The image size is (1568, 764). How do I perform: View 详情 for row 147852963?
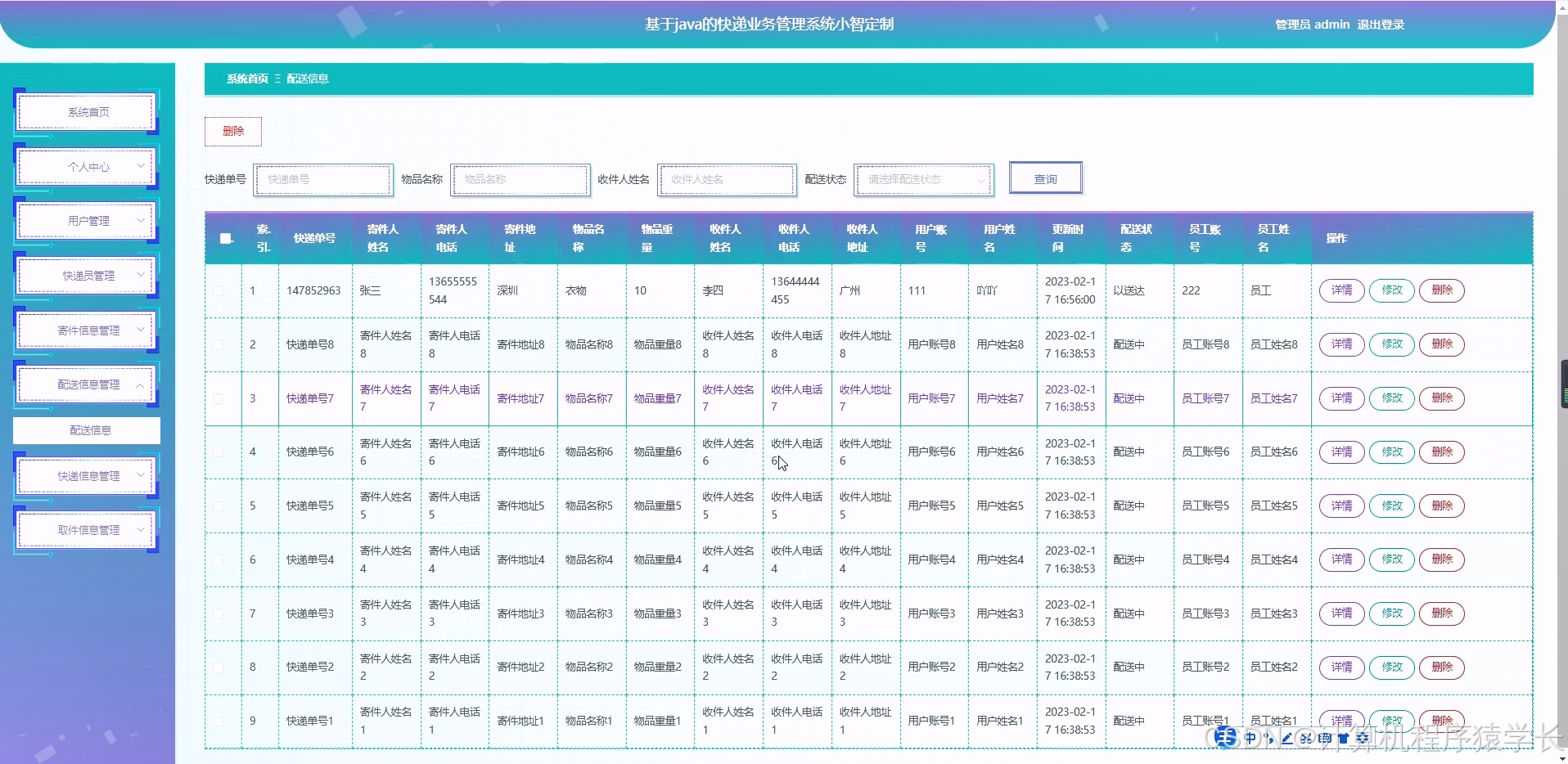[x=1341, y=290]
